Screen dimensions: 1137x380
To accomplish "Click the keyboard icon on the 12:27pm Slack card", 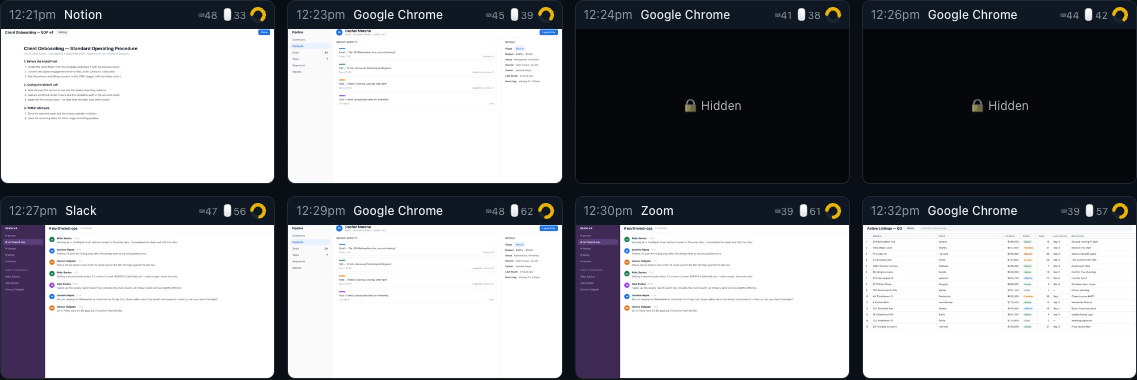I will point(202,211).
